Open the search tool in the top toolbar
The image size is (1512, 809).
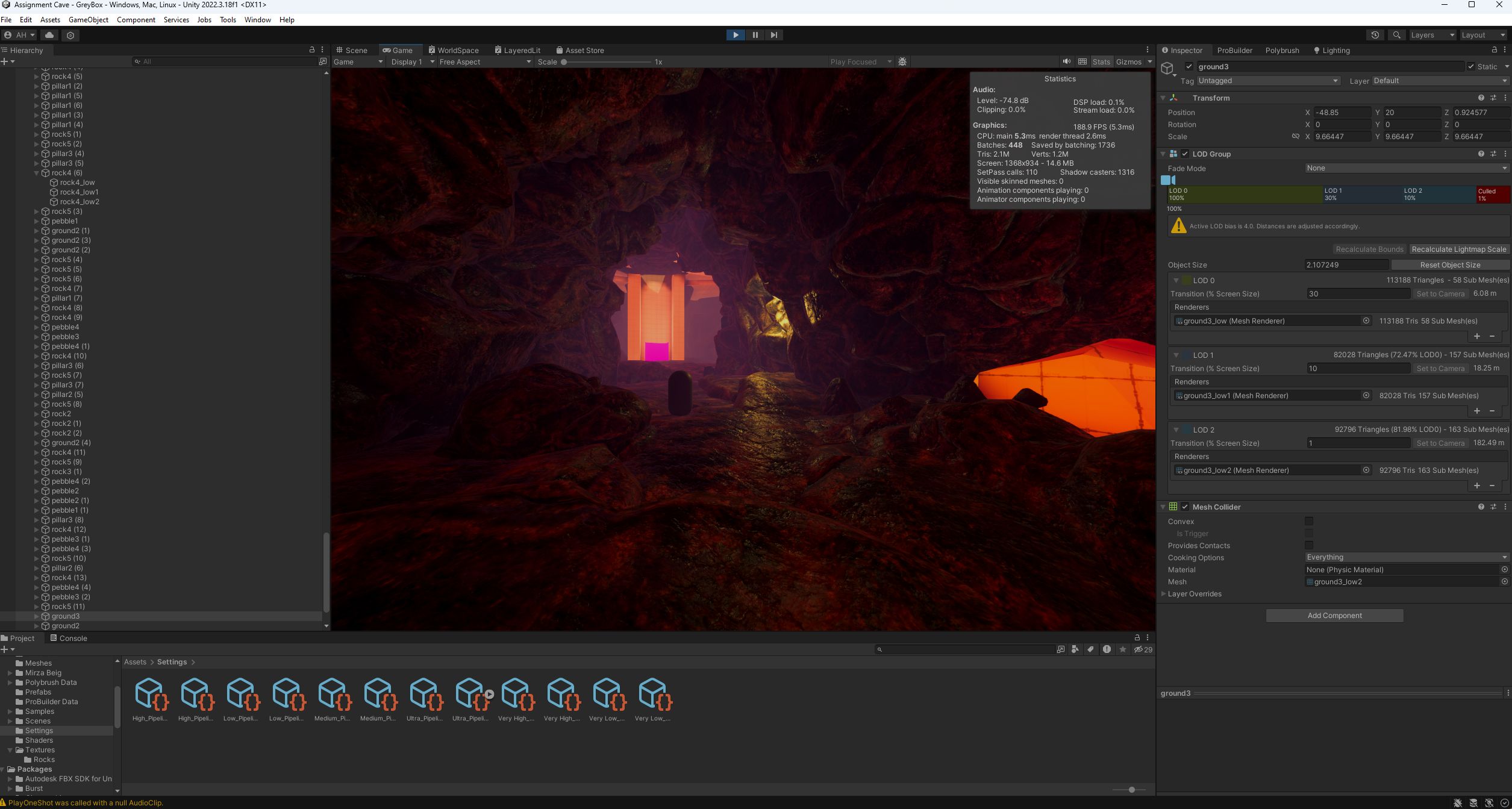pyautogui.click(x=1396, y=35)
